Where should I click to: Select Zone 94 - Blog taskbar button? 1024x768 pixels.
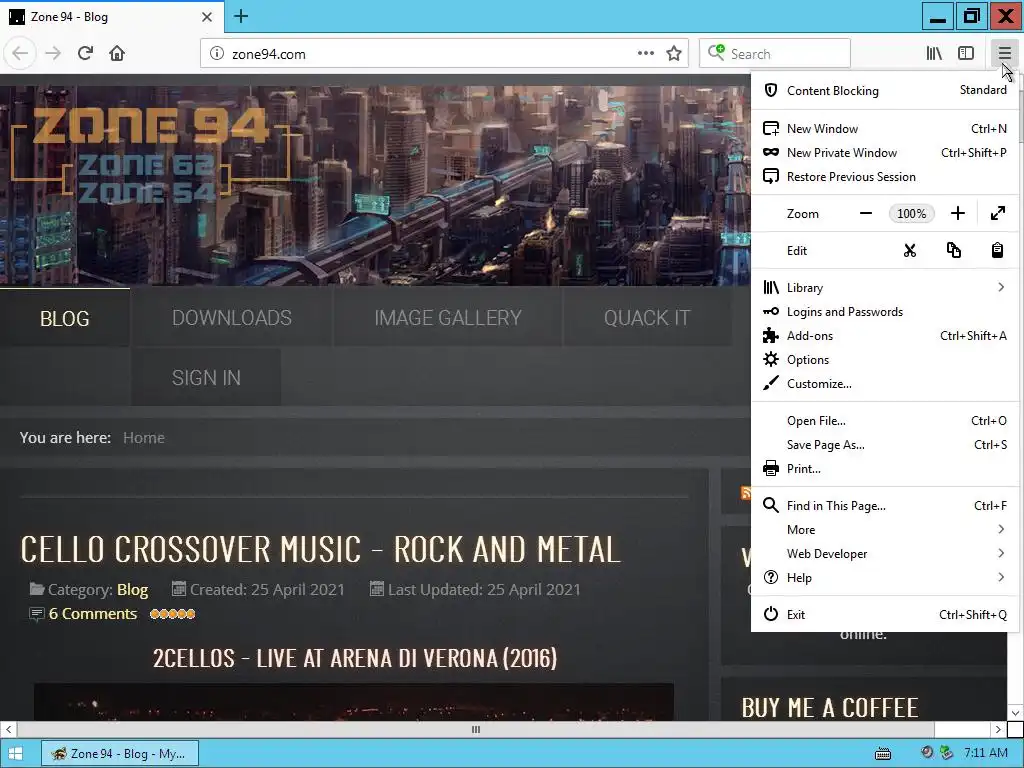(x=120, y=754)
